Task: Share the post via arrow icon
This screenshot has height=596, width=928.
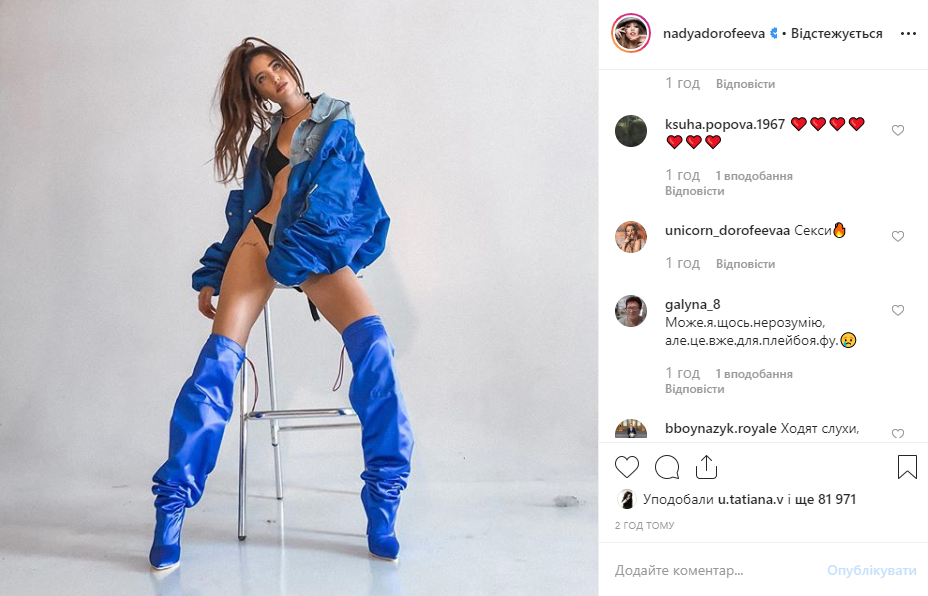Action: click(x=706, y=467)
